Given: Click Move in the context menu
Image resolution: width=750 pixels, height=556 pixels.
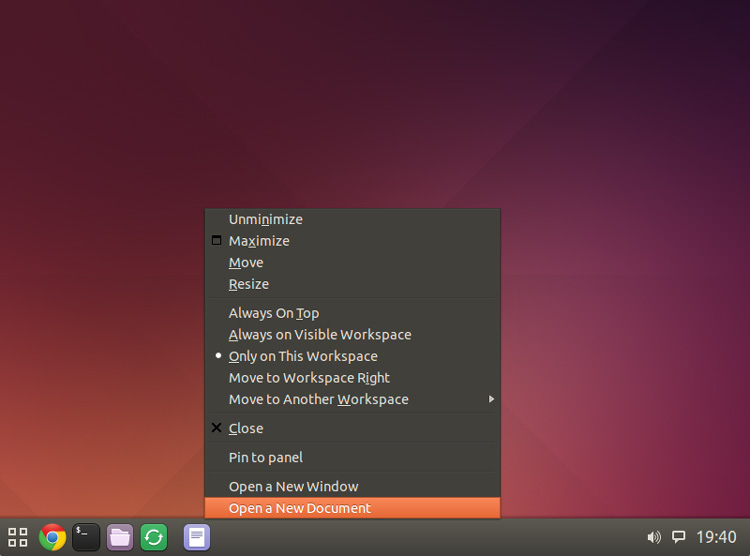Looking at the screenshot, I should pyautogui.click(x=246, y=263).
